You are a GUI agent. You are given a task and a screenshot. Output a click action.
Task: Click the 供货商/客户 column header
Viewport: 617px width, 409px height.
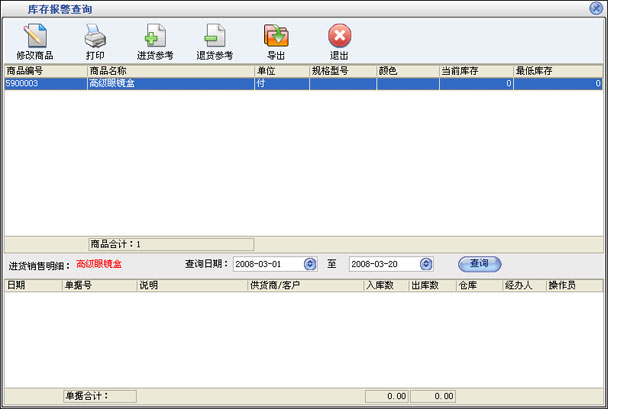[x=305, y=286]
